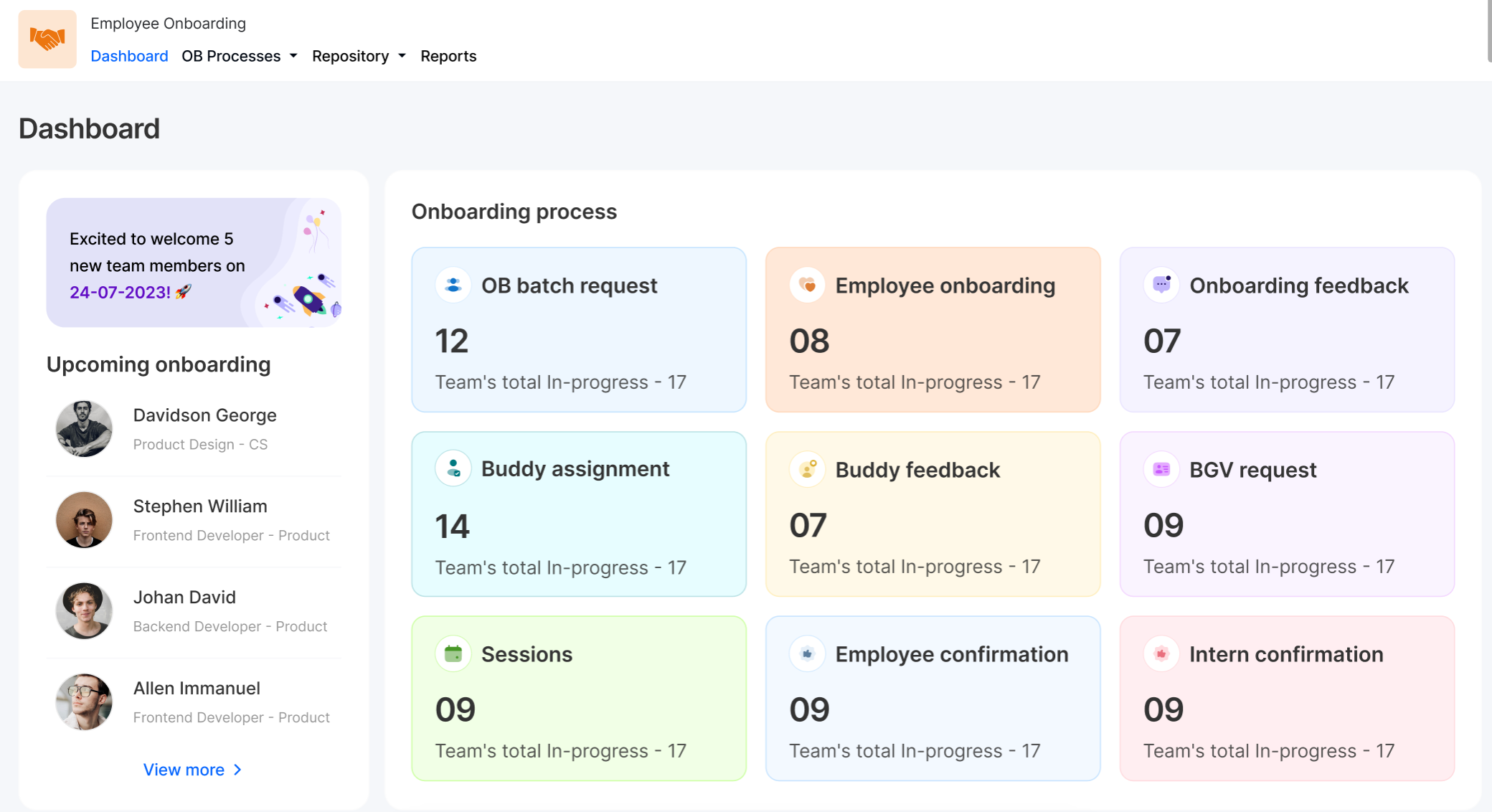1492x812 pixels.
Task: Click the count 09 in Sessions
Action: pos(455,709)
